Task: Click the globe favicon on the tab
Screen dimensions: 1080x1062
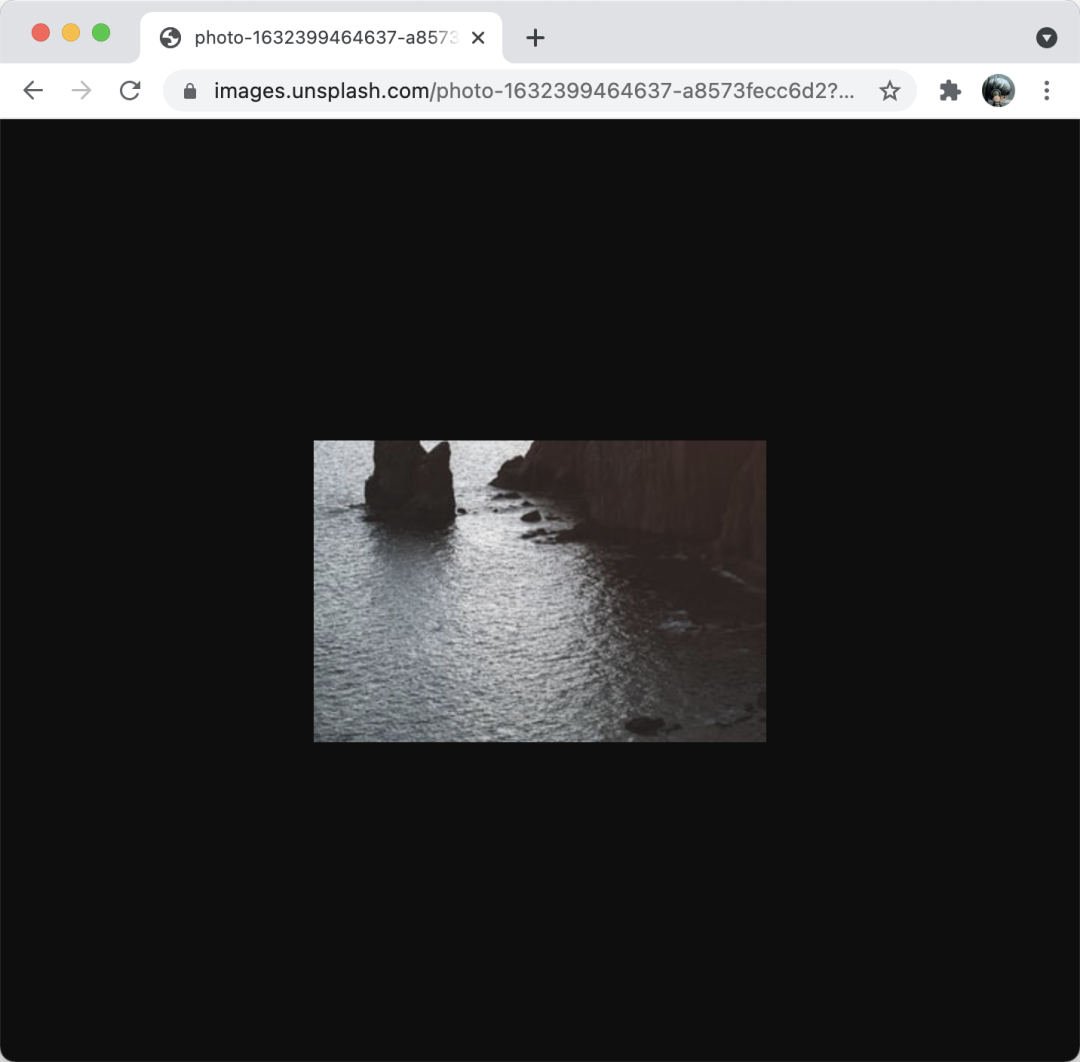Action: (171, 38)
